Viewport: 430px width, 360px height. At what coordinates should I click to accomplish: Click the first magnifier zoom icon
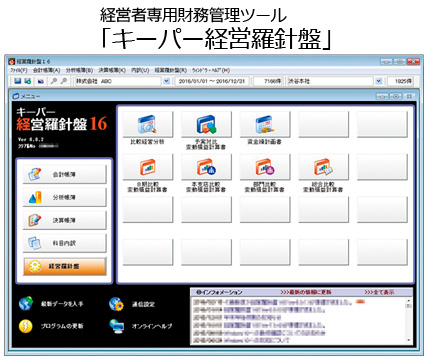(x=53, y=81)
